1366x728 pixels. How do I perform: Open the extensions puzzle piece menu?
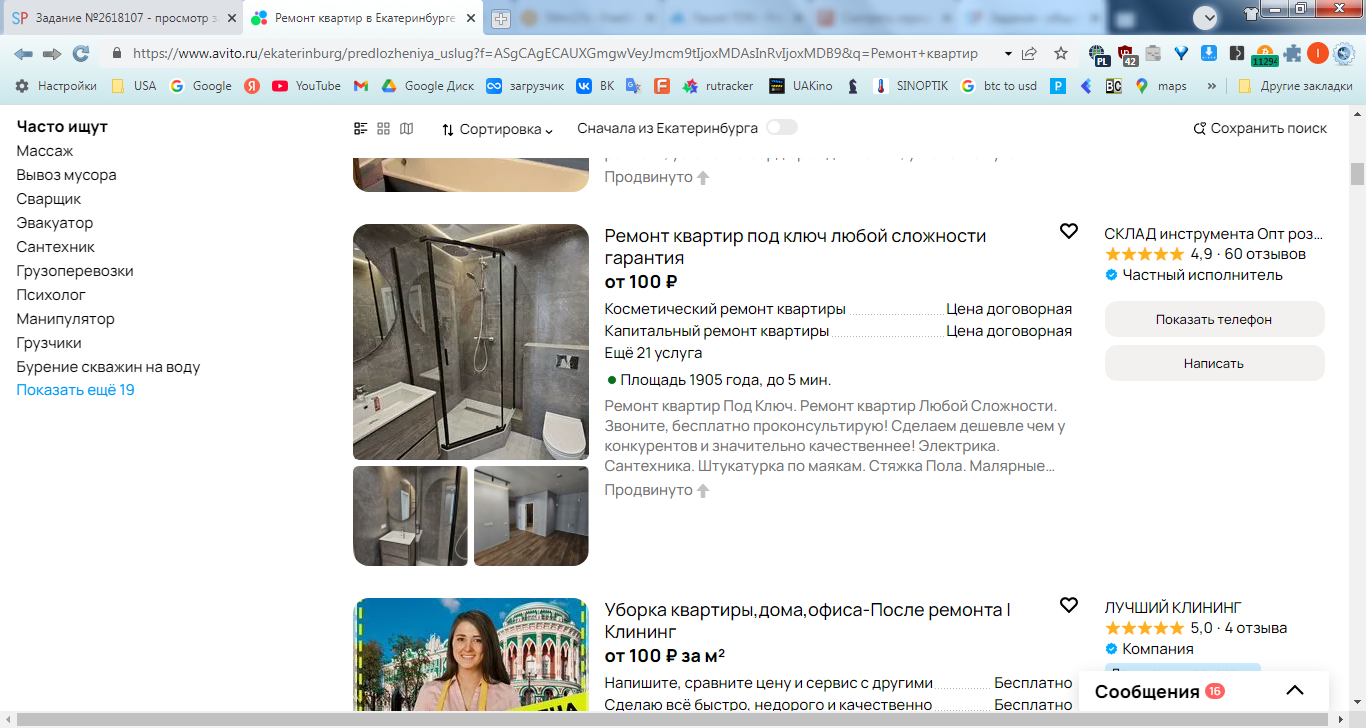click(1293, 54)
